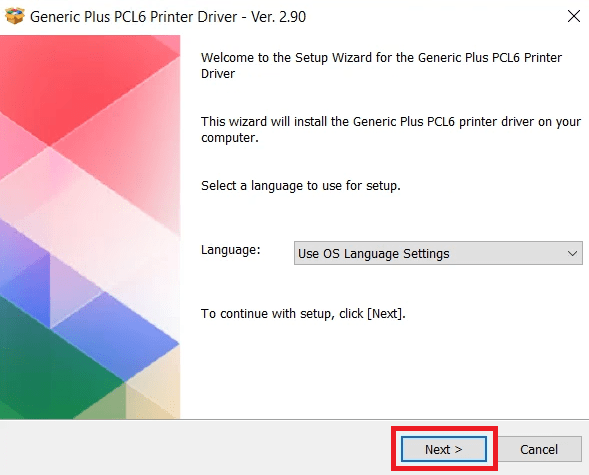589x475 pixels.
Task: Click 'To continue with setup, click [Next]' text
Action: point(303,314)
